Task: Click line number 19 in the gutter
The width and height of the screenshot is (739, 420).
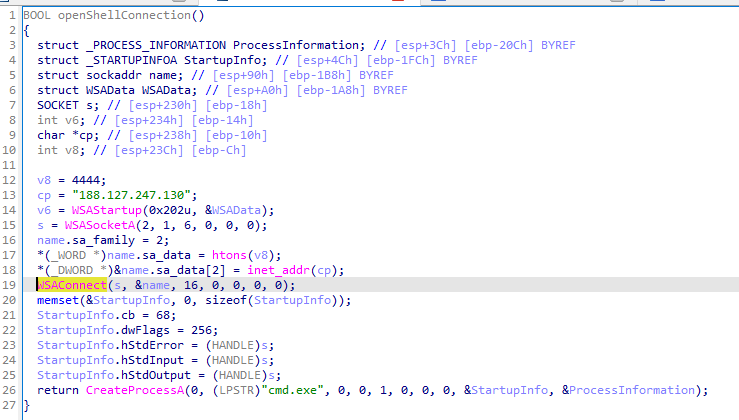Action: click(9, 285)
